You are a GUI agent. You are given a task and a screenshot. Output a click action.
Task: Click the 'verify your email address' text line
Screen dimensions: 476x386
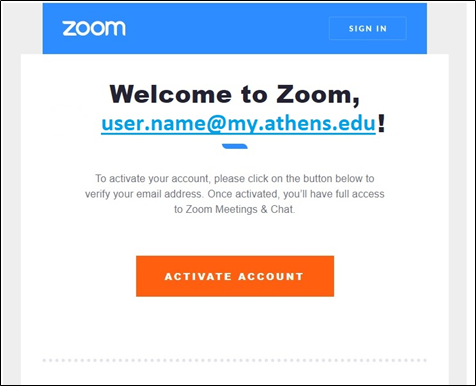pyautogui.click(x=235, y=194)
